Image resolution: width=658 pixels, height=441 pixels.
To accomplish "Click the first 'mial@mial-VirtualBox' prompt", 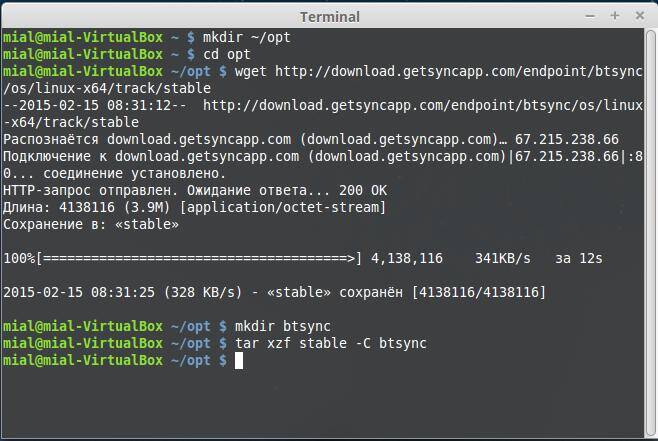I will [x=82, y=36].
